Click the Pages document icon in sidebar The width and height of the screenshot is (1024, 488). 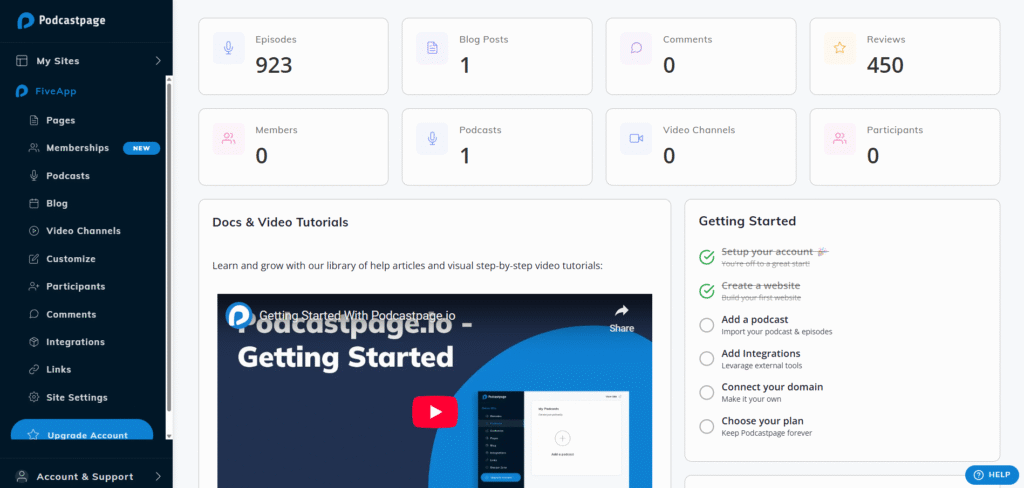point(33,120)
